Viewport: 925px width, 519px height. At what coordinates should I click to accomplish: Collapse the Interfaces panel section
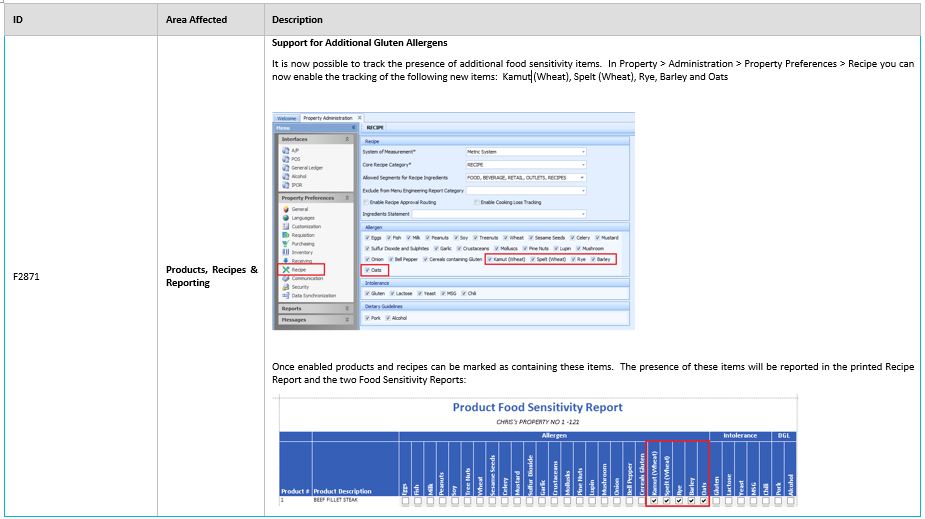tap(348, 139)
